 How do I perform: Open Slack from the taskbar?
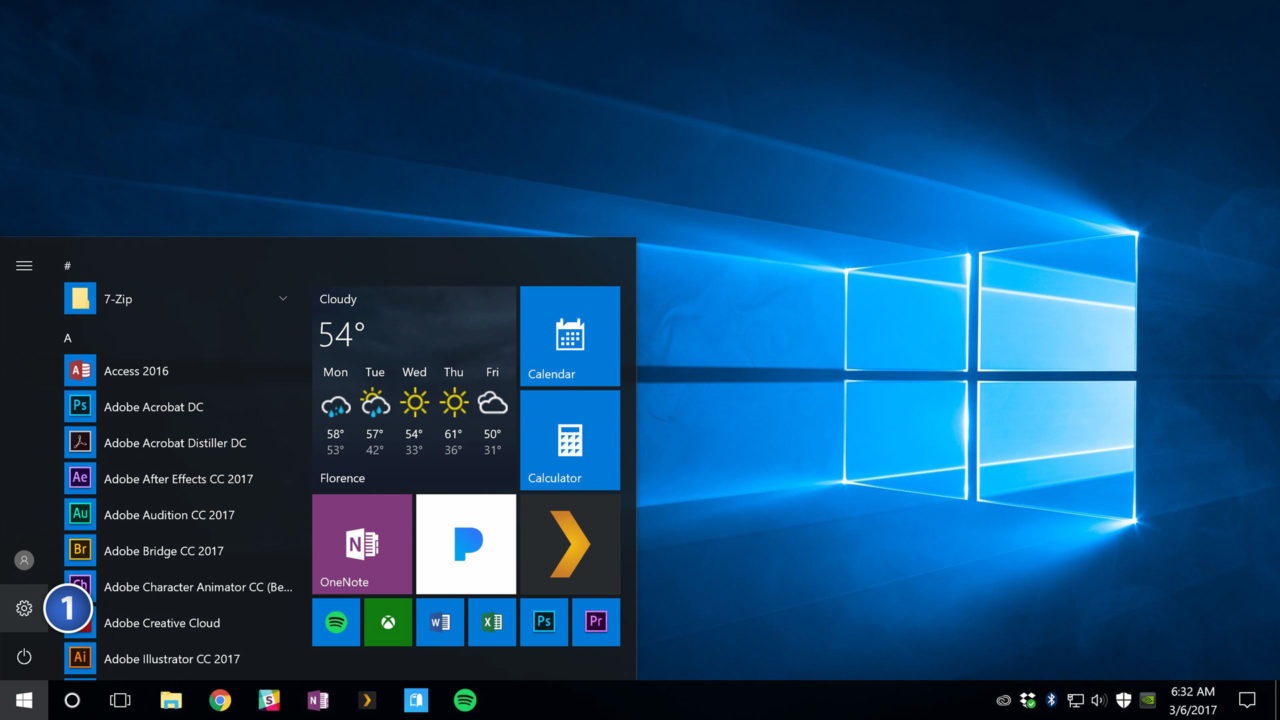pyautogui.click(x=269, y=700)
